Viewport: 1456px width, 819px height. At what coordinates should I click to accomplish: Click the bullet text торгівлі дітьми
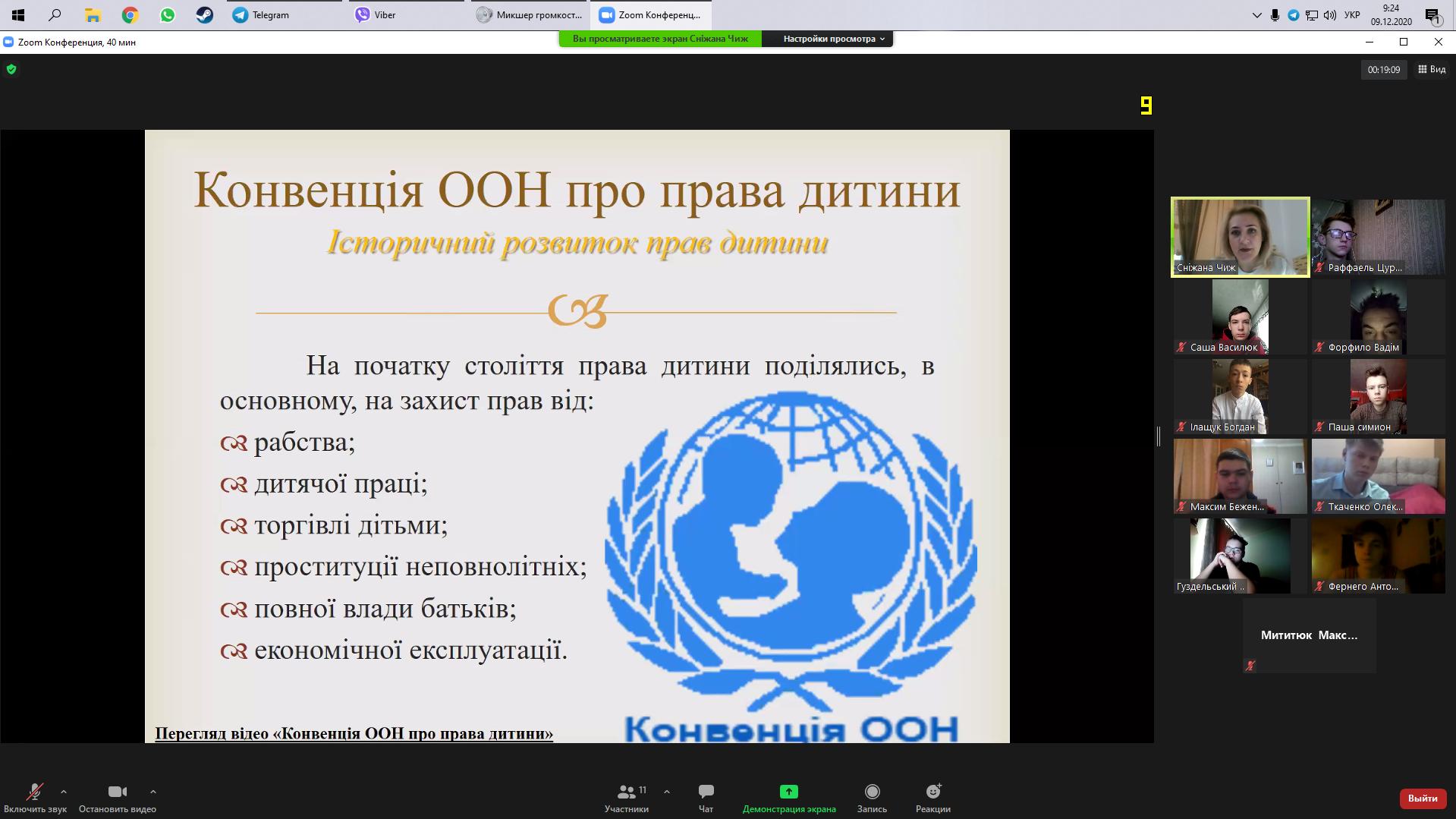pos(351,525)
